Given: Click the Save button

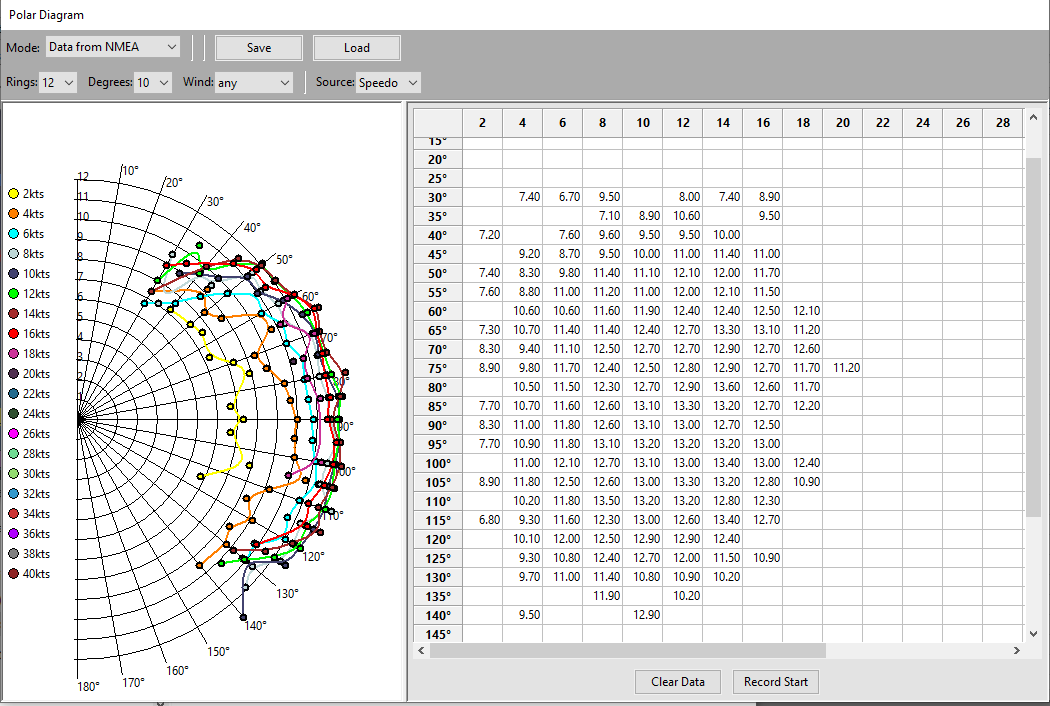Looking at the screenshot, I should click(258, 48).
